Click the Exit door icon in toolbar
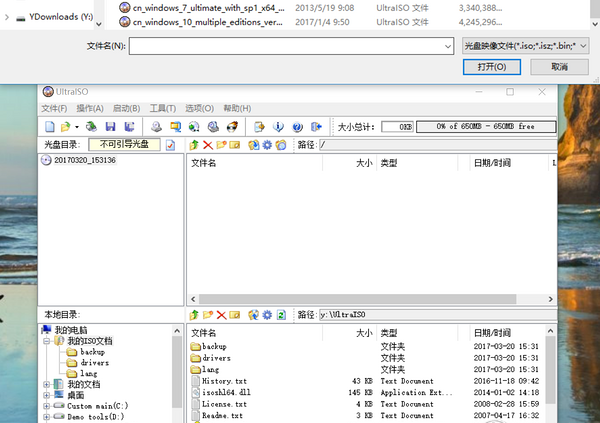 point(316,127)
